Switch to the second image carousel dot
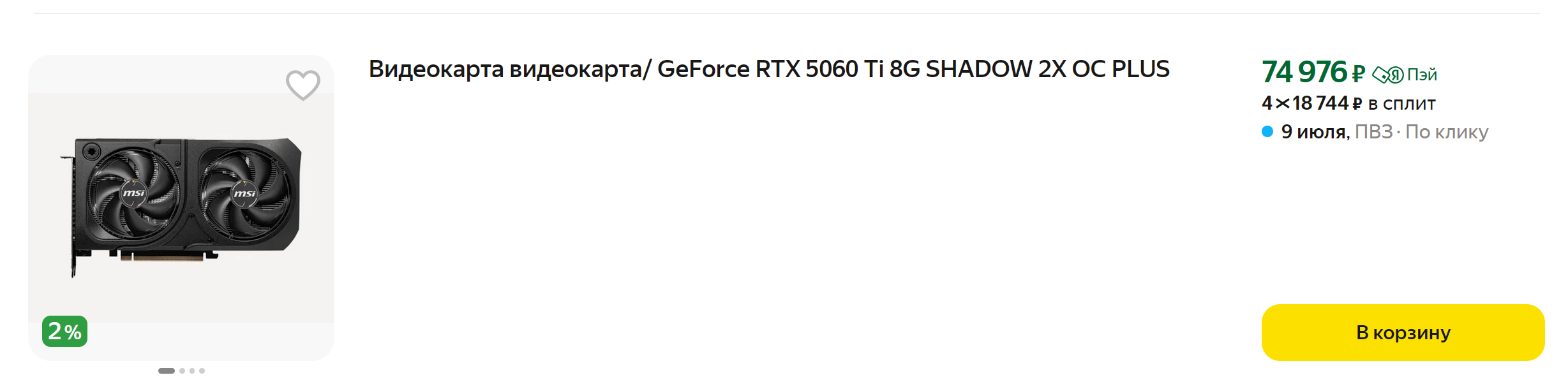This screenshot has width=1568, height=389. [183, 371]
